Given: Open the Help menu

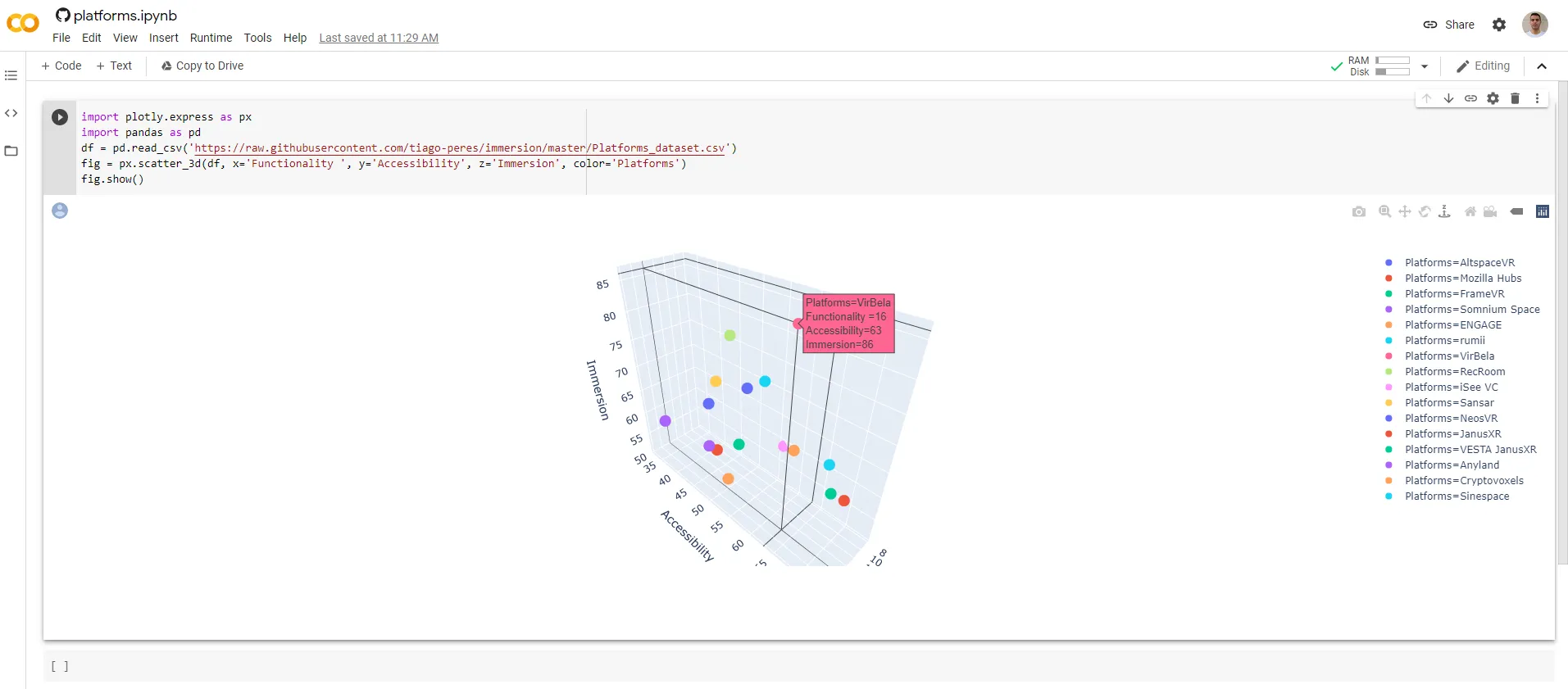Looking at the screenshot, I should [295, 38].
